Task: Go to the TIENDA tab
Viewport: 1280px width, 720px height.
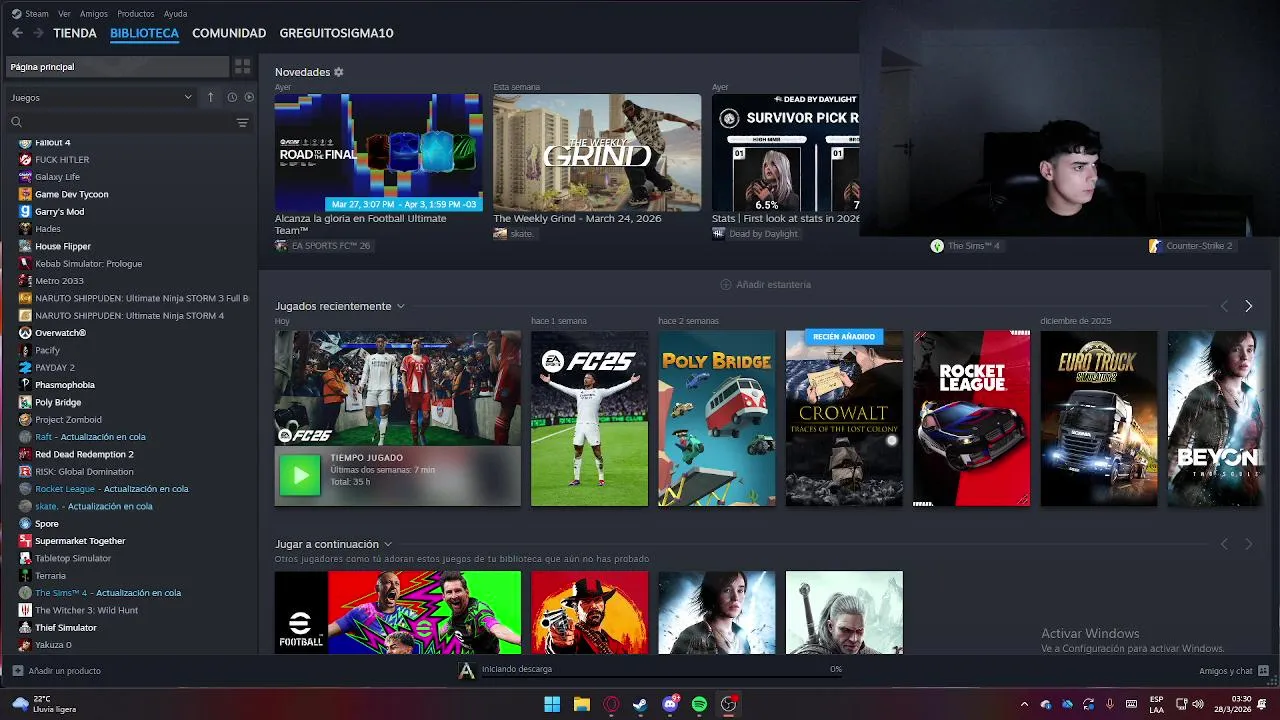Action: (75, 33)
